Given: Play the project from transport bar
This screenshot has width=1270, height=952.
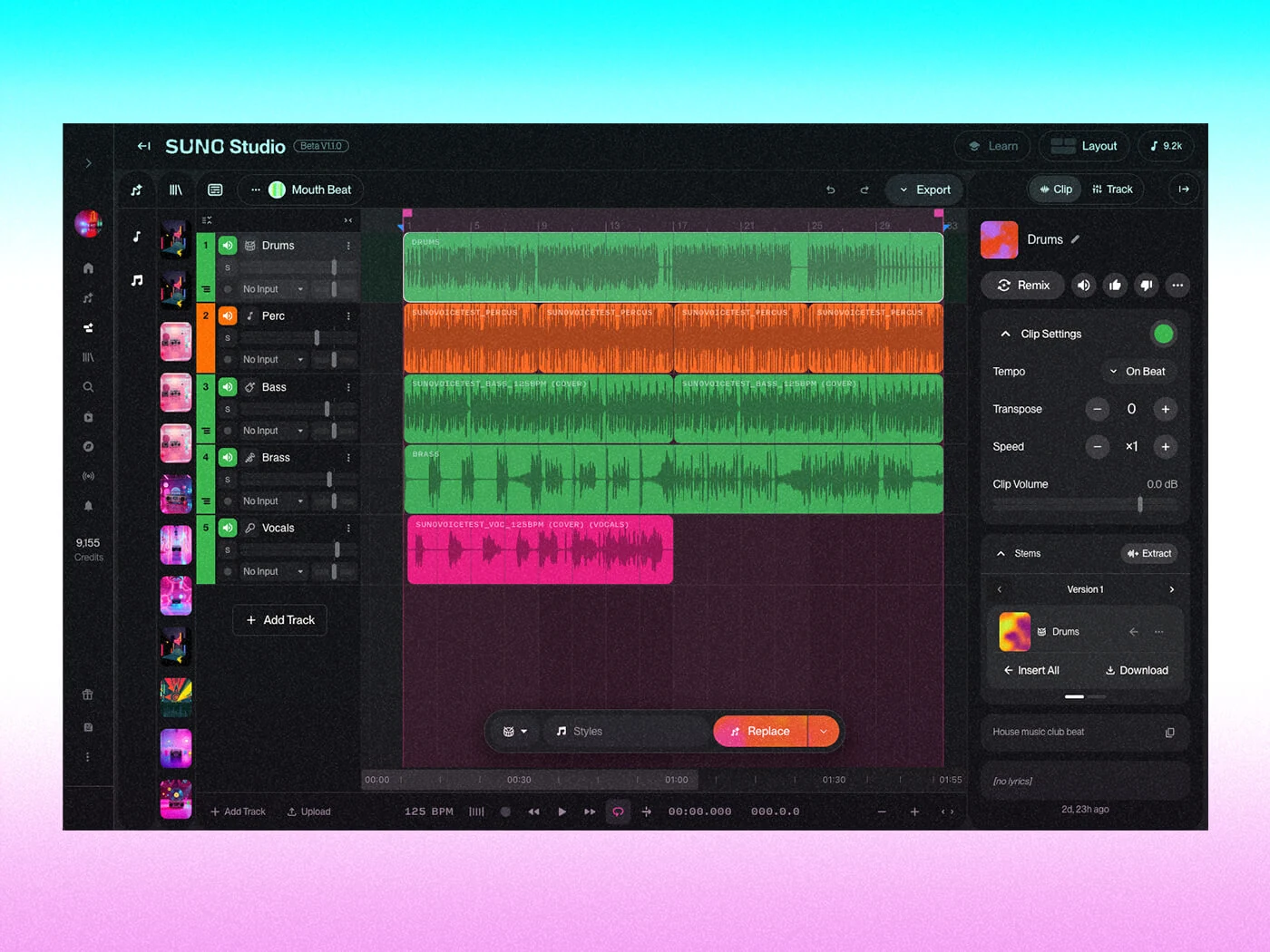Looking at the screenshot, I should (562, 811).
